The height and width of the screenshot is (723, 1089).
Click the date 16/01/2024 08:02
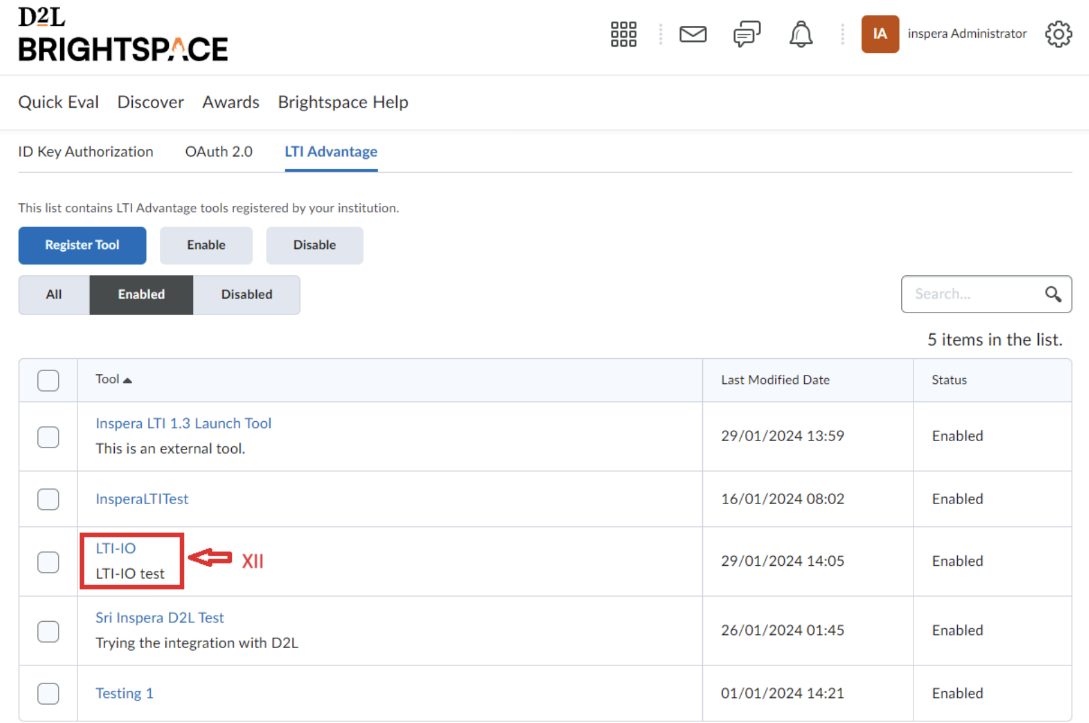782,499
